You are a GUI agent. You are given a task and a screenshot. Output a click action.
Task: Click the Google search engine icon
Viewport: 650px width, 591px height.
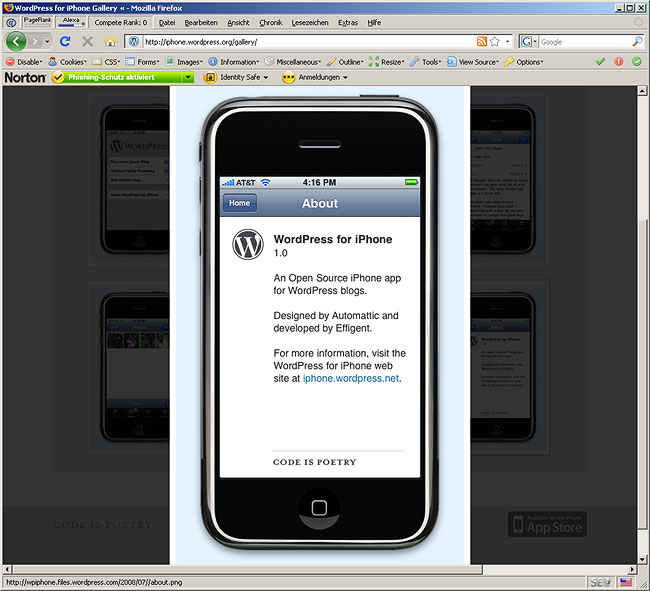(526, 41)
